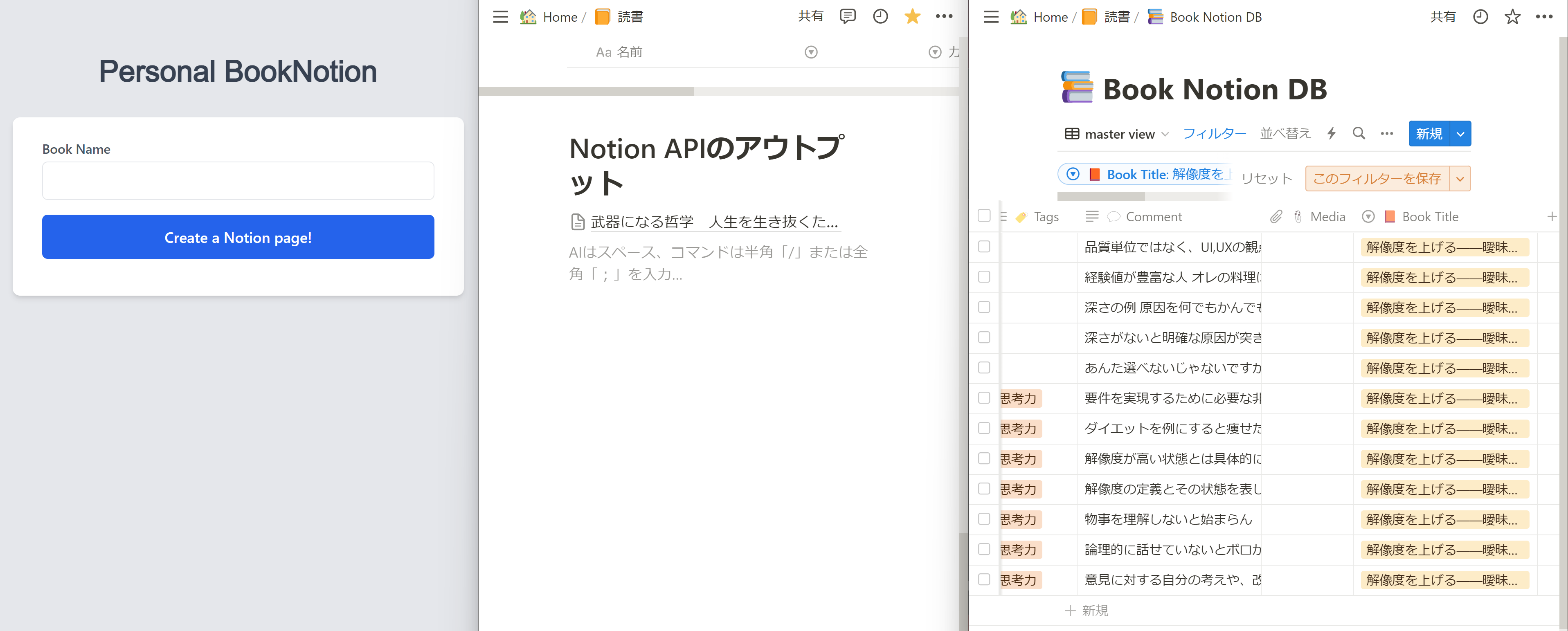Screen dimensions: 1568x631
Task: Open hamburger sidebar menu in middle pane
Action: pos(500,17)
